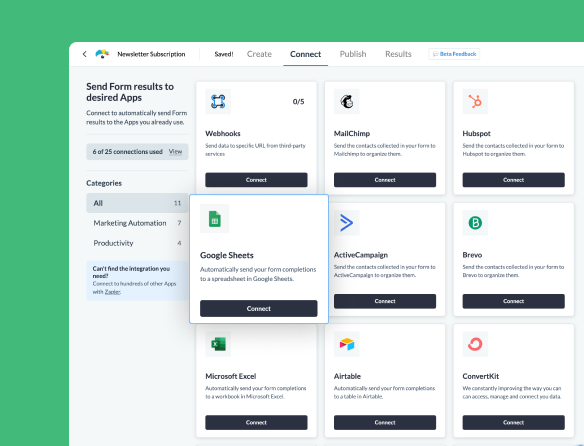Viewport: 584px width, 446px height.
Task: Click the Airtable logo icon
Action: (x=346, y=344)
